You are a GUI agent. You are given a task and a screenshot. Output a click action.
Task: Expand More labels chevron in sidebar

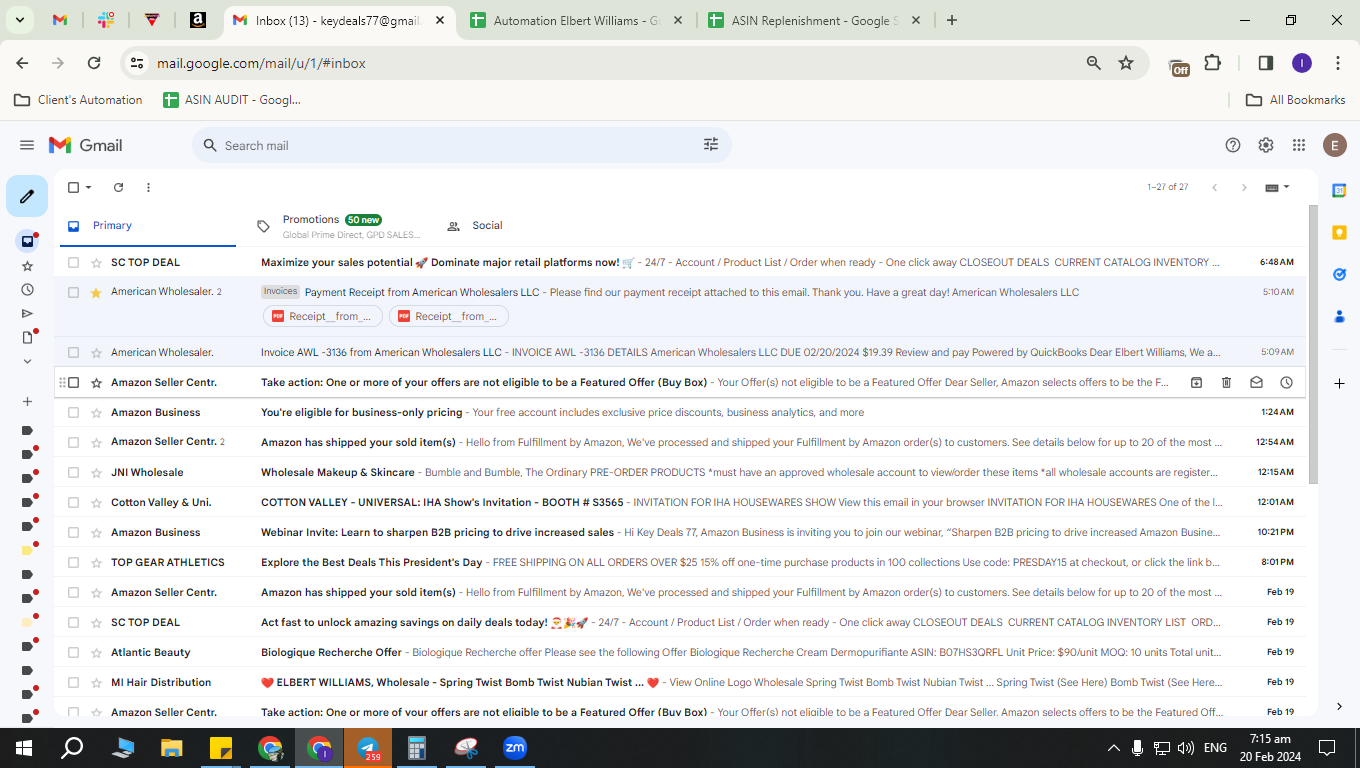tap(27, 362)
